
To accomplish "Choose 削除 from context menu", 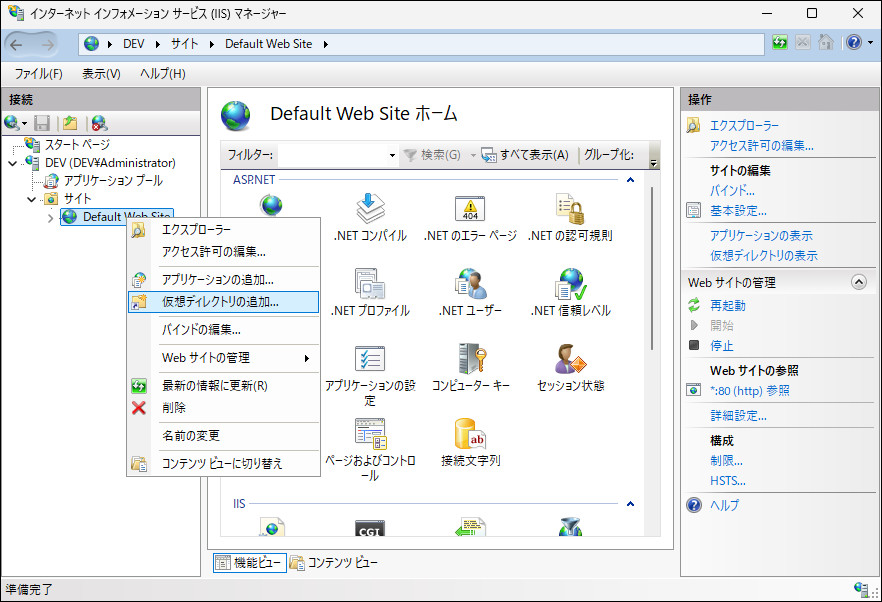I will (223, 408).
